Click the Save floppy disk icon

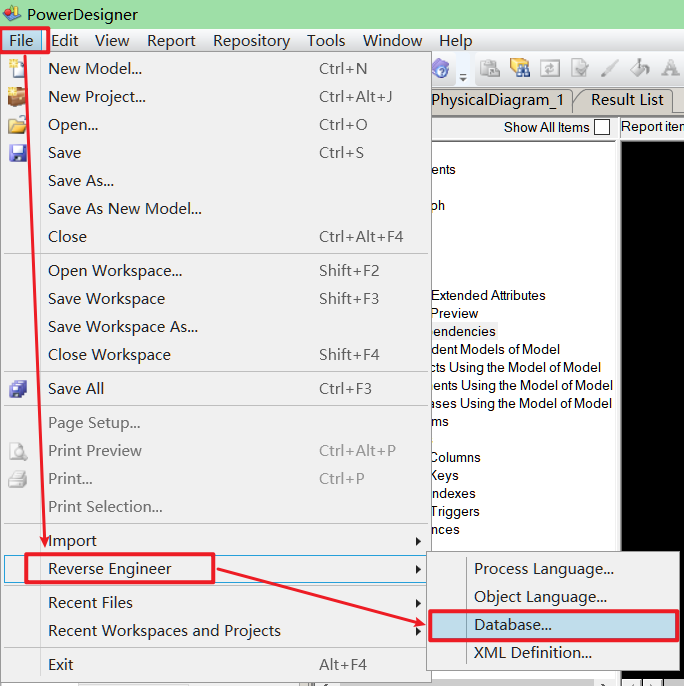[x=18, y=153]
